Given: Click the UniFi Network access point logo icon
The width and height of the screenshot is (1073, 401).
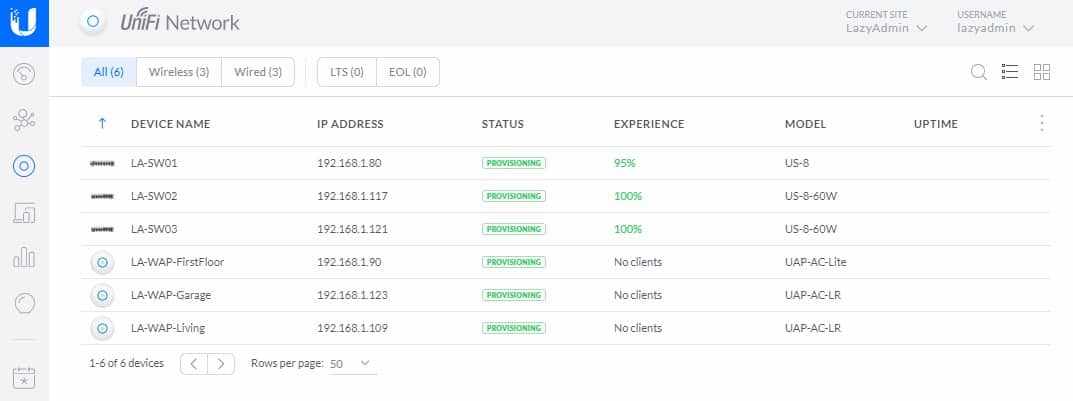Looking at the screenshot, I should click(93, 22).
